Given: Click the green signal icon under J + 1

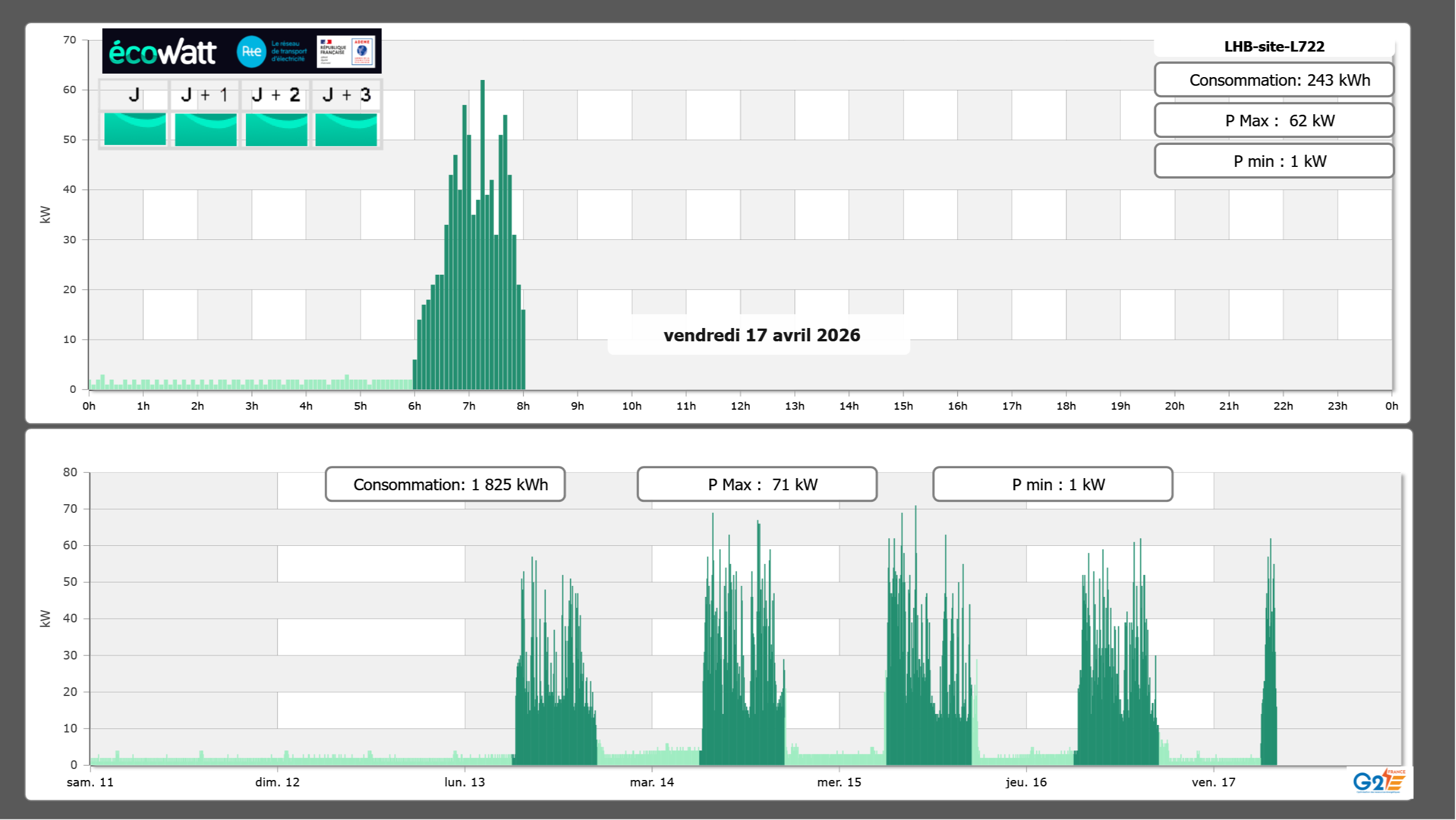Looking at the screenshot, I should [205, 129].
